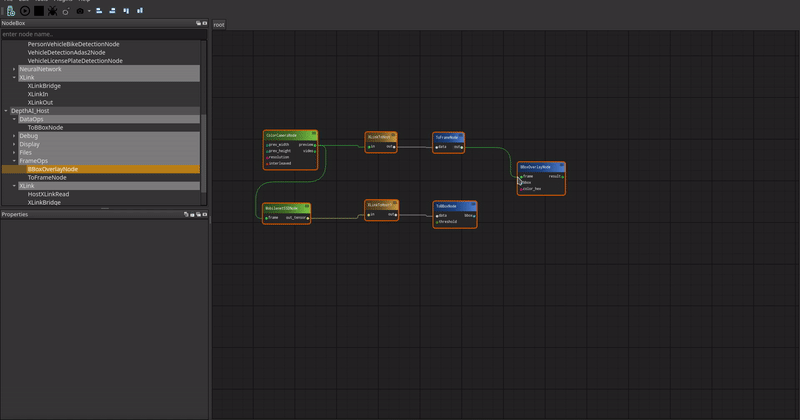Collapse the FrameOps group
Viewport: 800px width, 420px height.
[14, 161]
